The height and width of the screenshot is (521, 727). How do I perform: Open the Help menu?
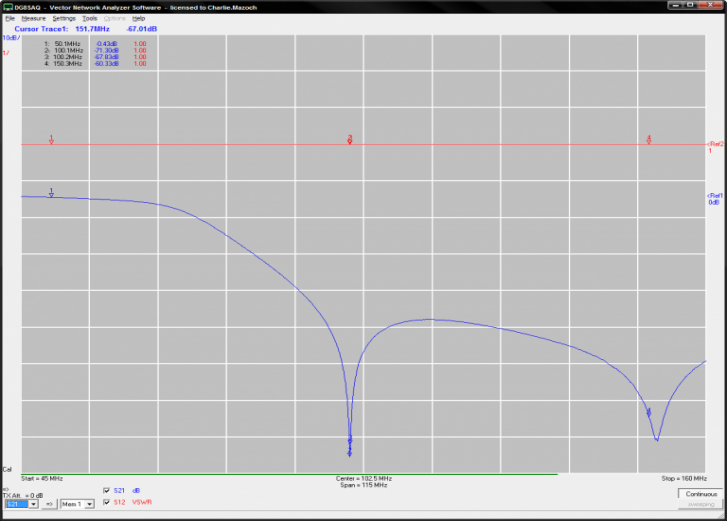[x=139, y=18]
